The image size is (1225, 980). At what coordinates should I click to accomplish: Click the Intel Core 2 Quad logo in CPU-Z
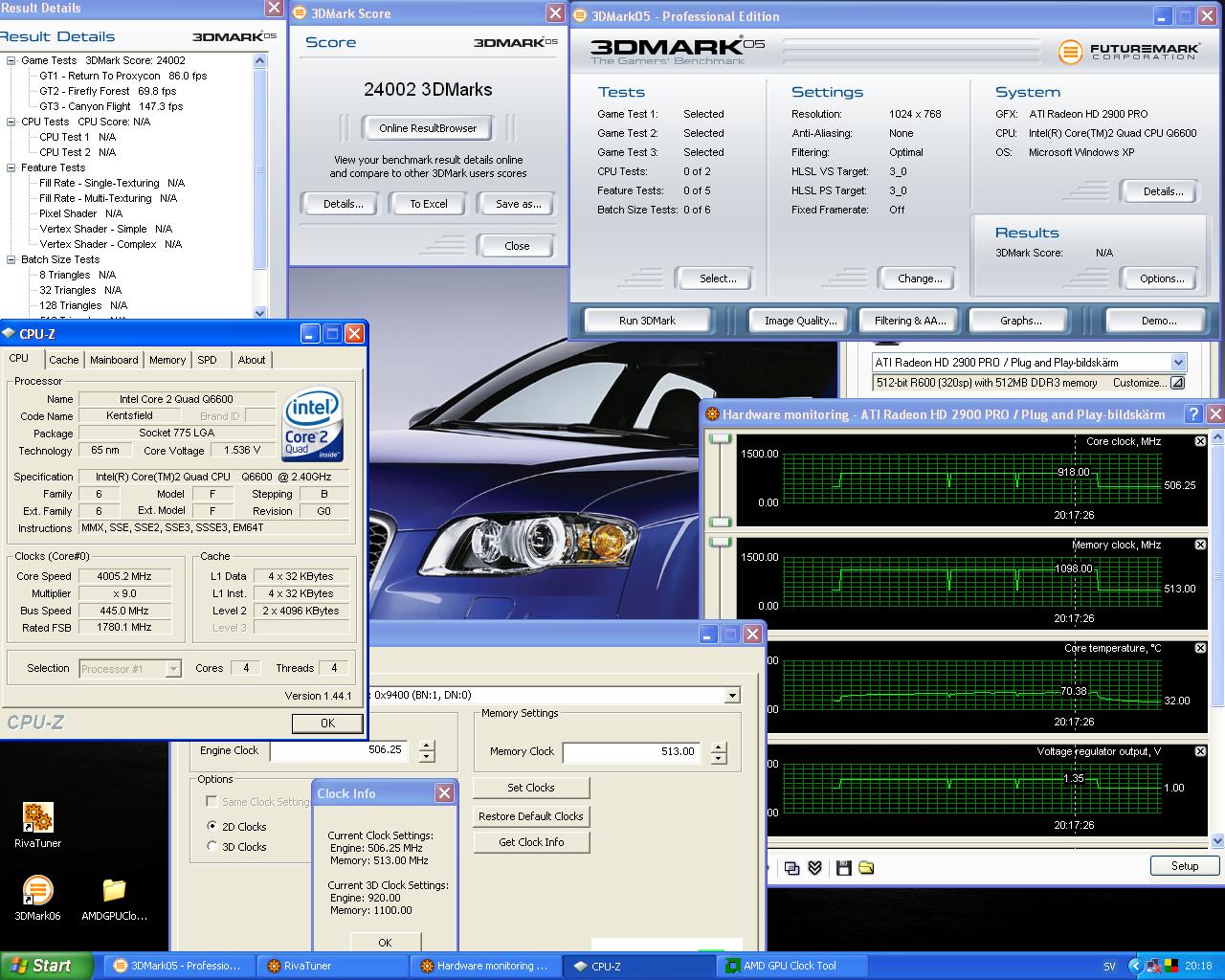coord(313,424)
